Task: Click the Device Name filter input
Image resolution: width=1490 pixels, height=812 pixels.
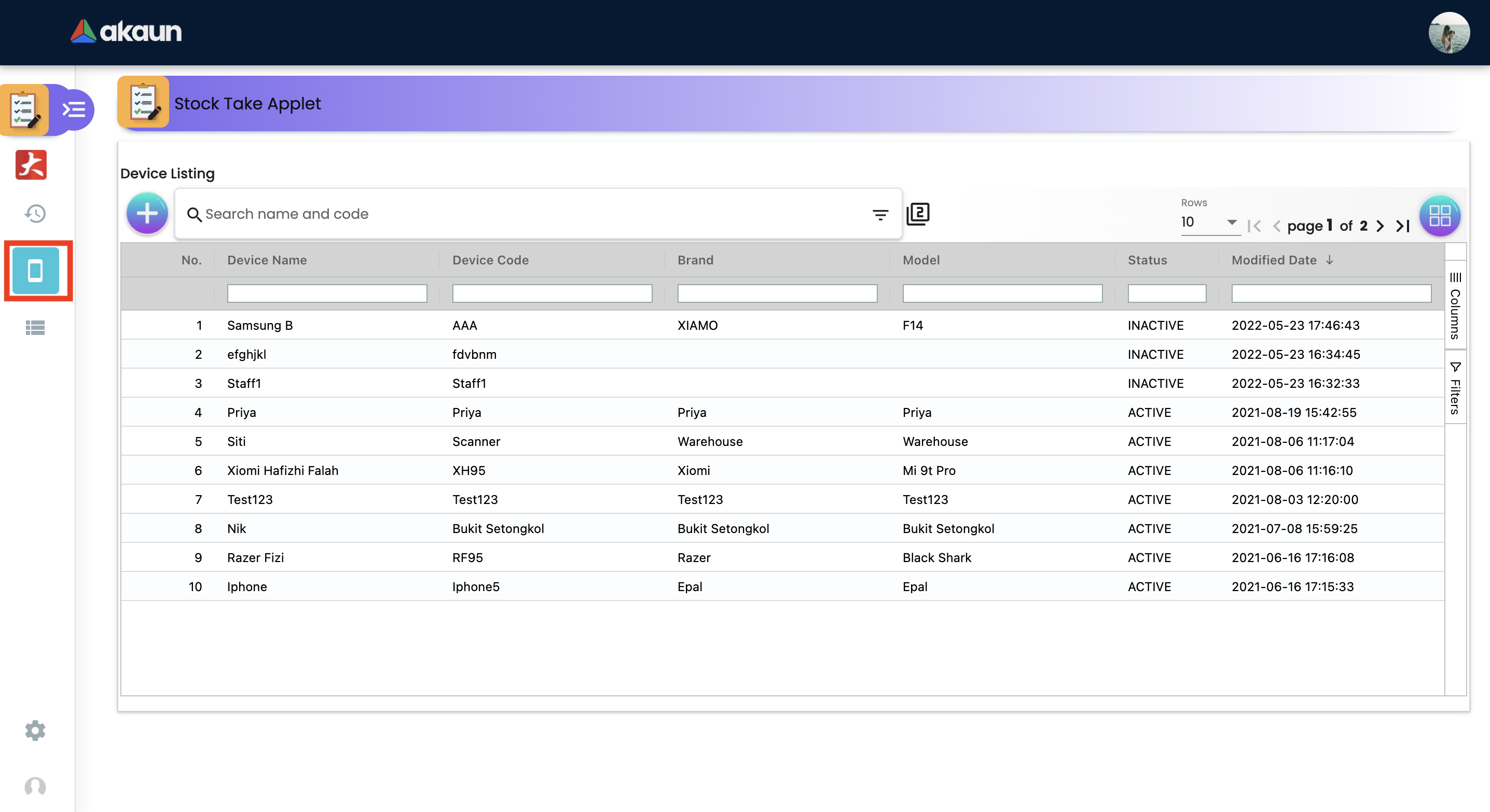Action: coord(327,293)
